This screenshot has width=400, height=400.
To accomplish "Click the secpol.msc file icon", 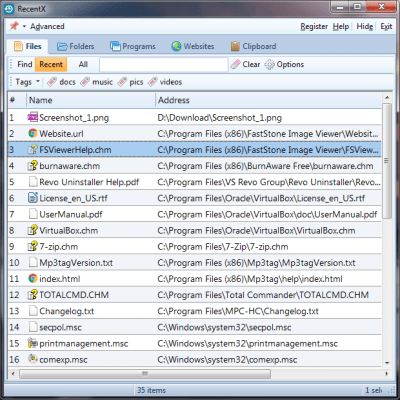I will click(33, 327).
